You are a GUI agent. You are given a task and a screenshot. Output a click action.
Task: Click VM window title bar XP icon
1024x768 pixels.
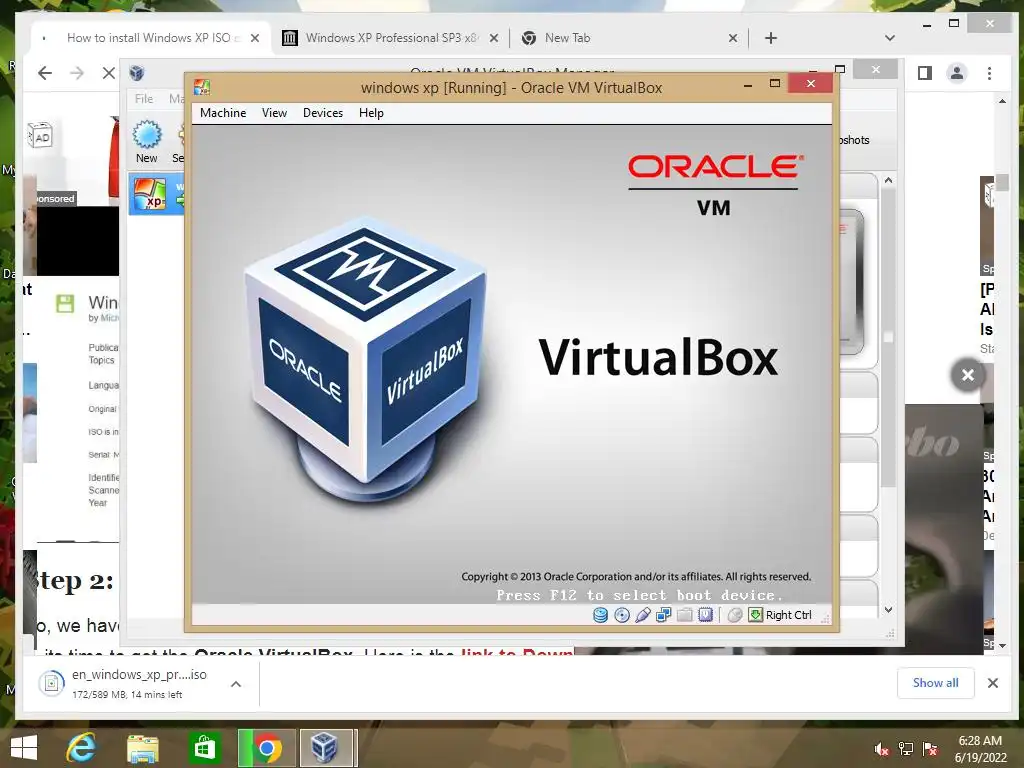click(202, 88)
